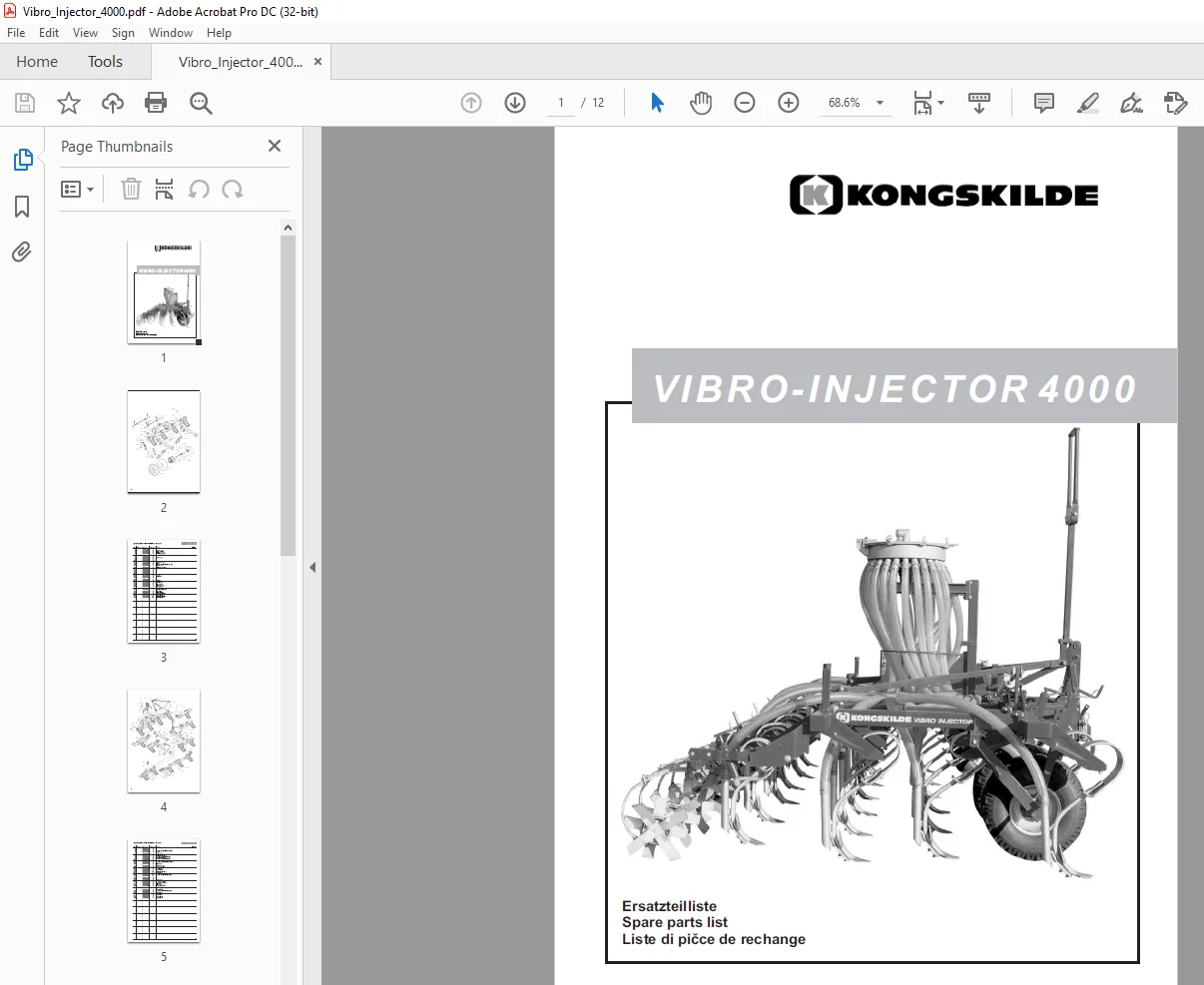Go to previous page arrow
The width and height of the screenshot is (1204, 985).
(471, 103)
